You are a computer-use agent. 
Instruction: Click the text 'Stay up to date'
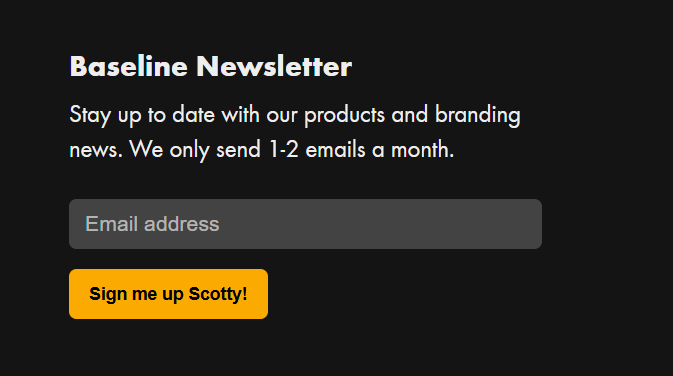click(x=142, y=115)
